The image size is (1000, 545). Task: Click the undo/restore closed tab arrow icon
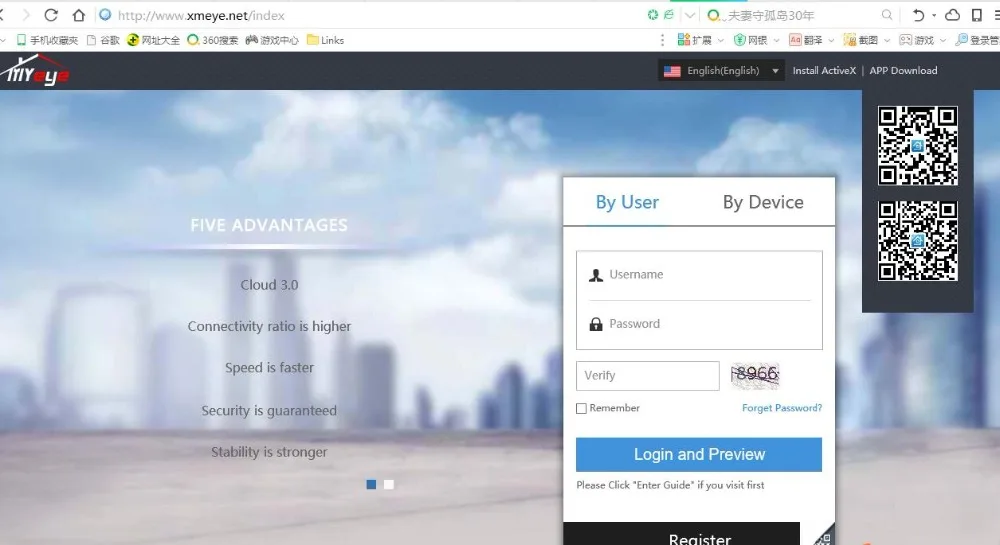pyautogui.click(x=918, y=15)
